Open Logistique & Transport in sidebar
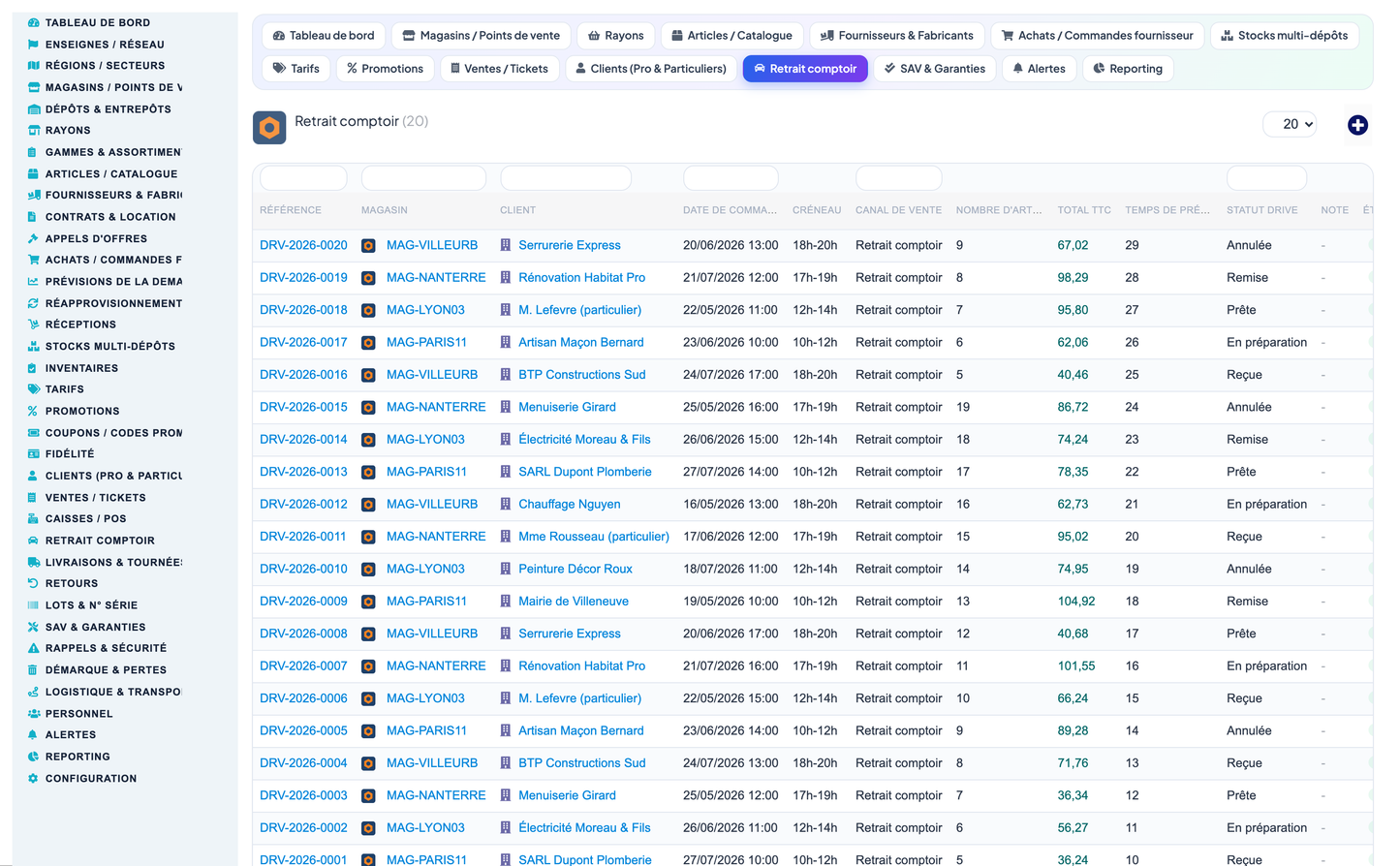Screen dimensions: 1400x866 [x=113, y=692]
